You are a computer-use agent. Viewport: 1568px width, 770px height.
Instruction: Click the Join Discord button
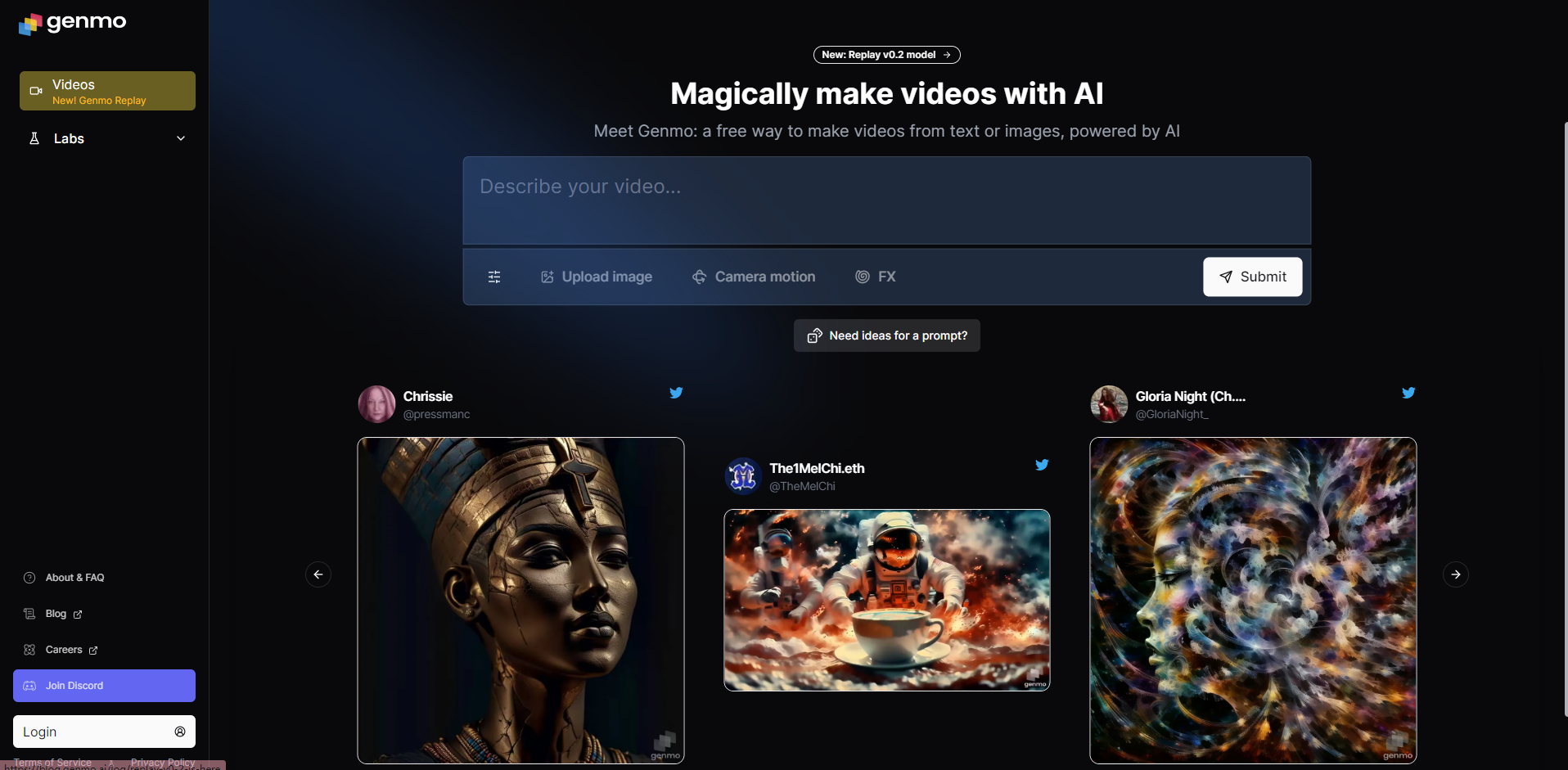pyautogui.click(x=104, y=686)
